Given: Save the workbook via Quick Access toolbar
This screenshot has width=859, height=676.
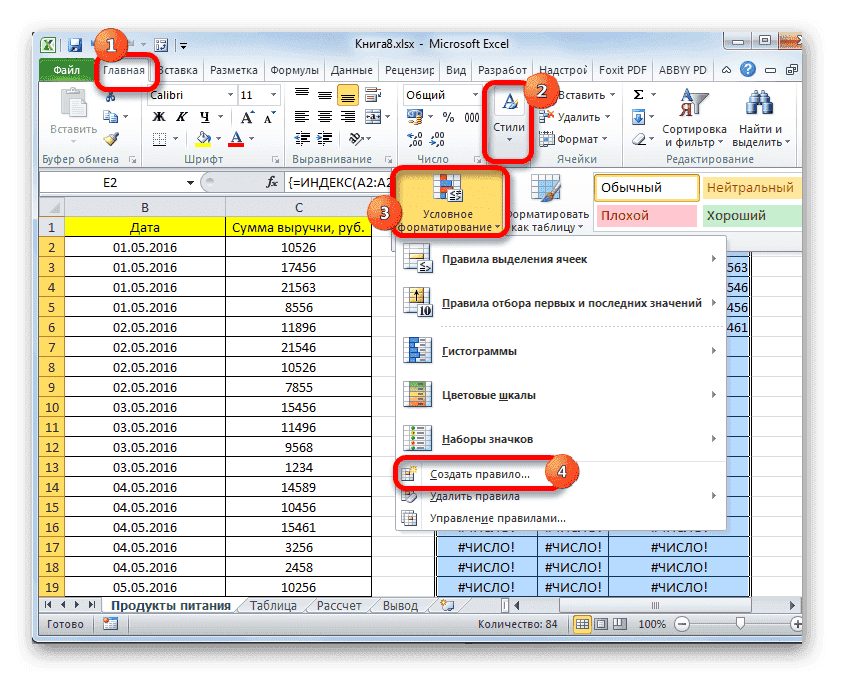Looking at the screenshot, I should pos(77,44).
